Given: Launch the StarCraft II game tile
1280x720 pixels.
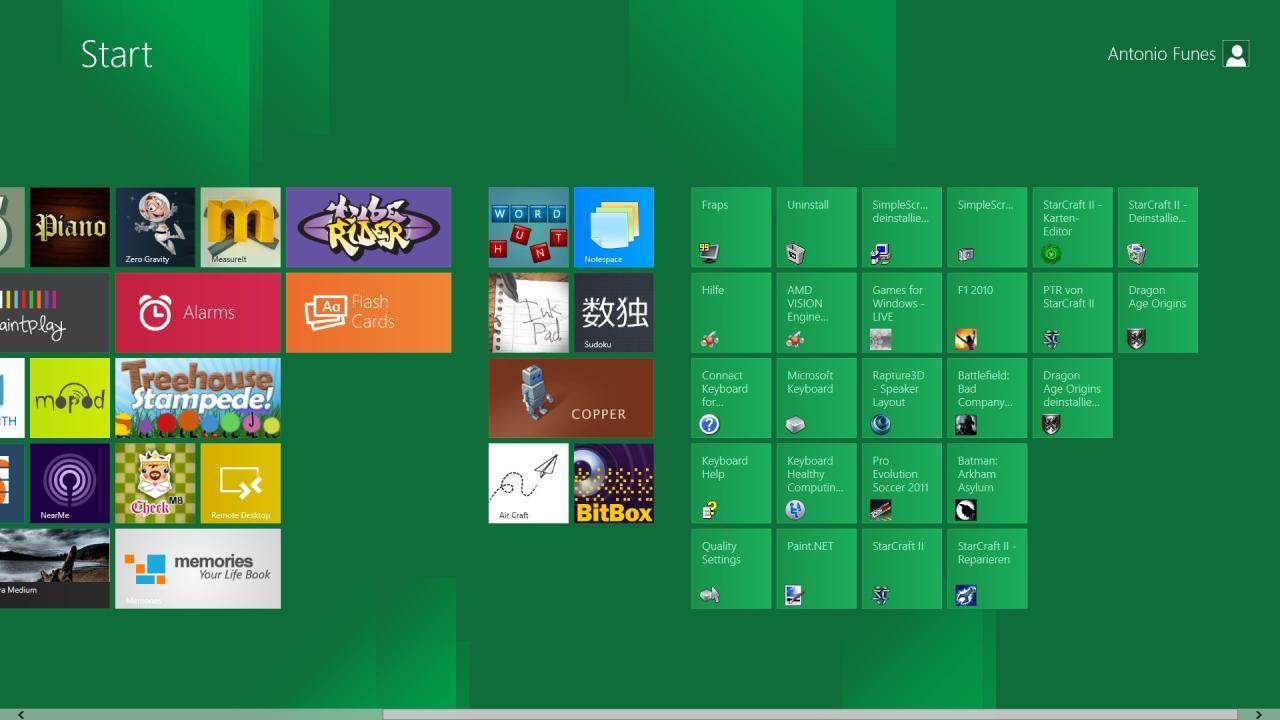Looking at the screenshot, I should [x=902, y=568].
